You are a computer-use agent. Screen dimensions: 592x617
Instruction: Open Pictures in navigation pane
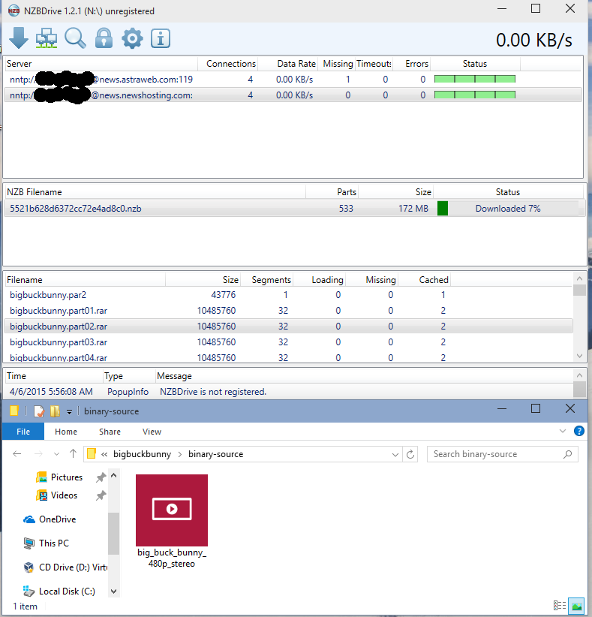point(59,477)
